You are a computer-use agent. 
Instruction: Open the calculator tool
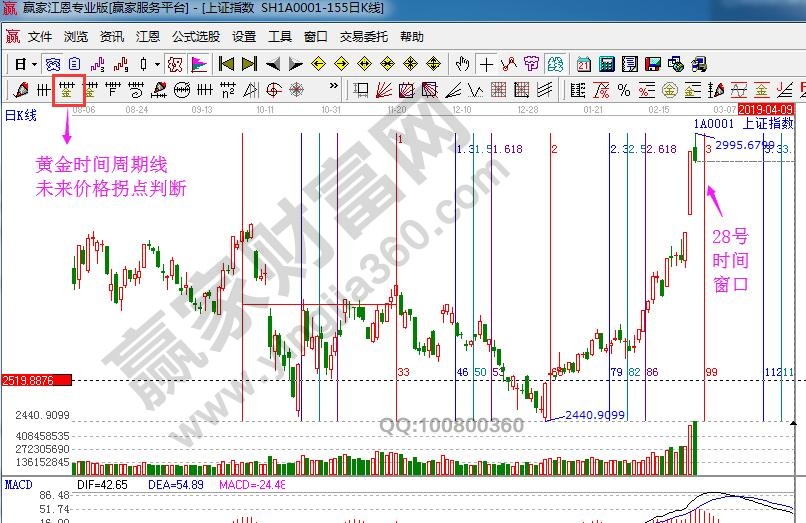pos(606,64)
